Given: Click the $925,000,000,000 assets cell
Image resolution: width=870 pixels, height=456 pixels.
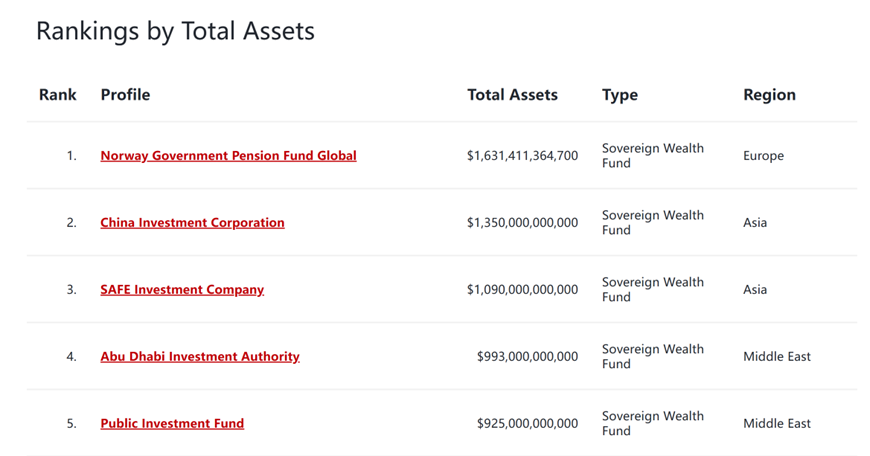Looking at the screenshot, I should tap(527, 424).
